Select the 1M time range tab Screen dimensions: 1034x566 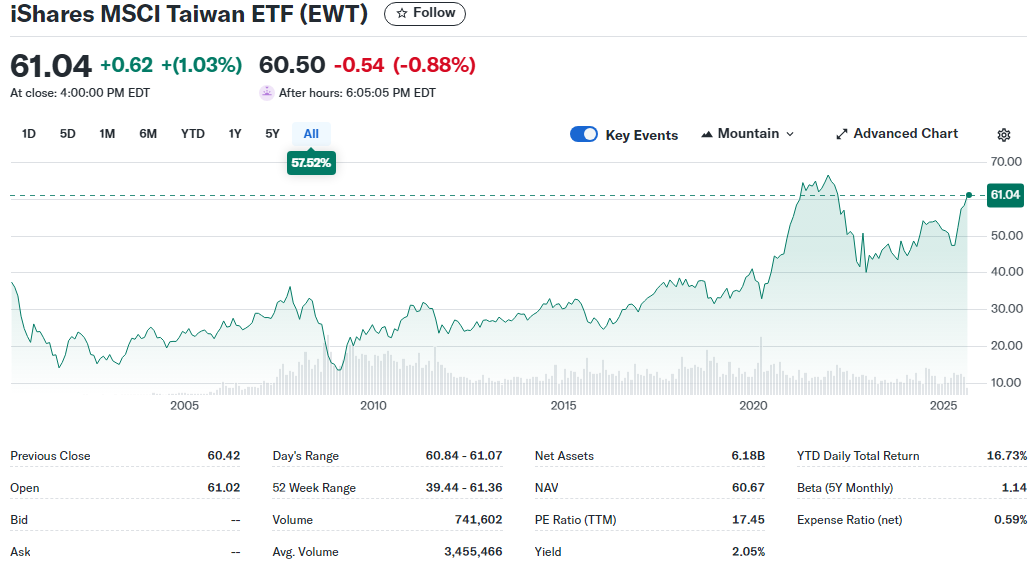click(x=107, y=134)
